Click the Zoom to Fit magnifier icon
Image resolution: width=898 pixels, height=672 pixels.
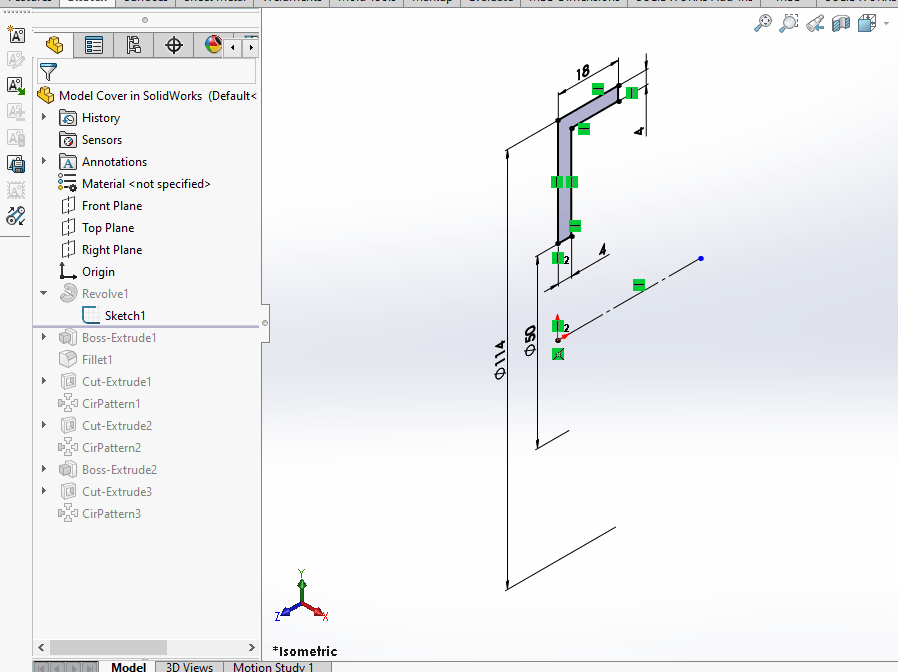point(763,23)
